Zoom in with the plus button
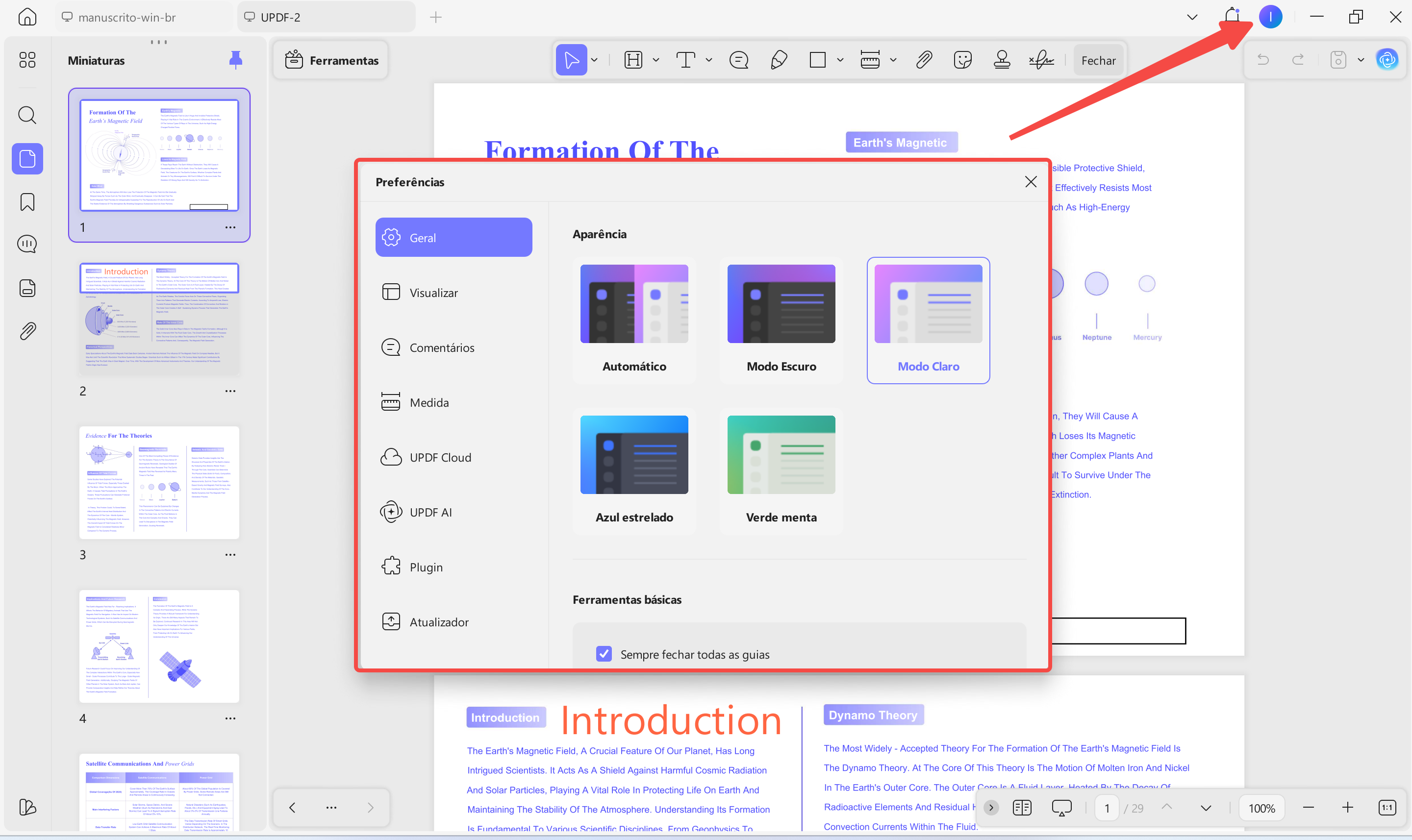 tap(1347, 807)
